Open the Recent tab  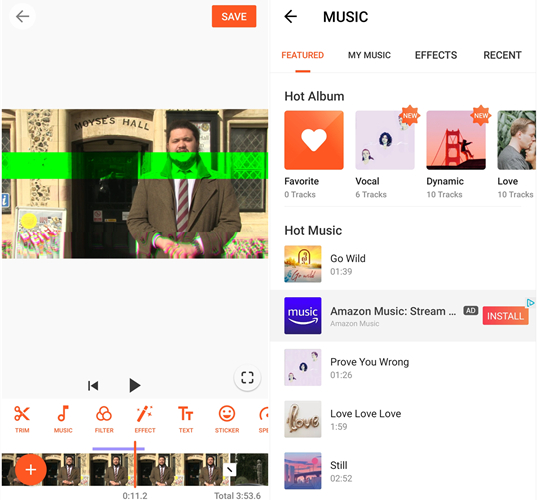point(502,55)
